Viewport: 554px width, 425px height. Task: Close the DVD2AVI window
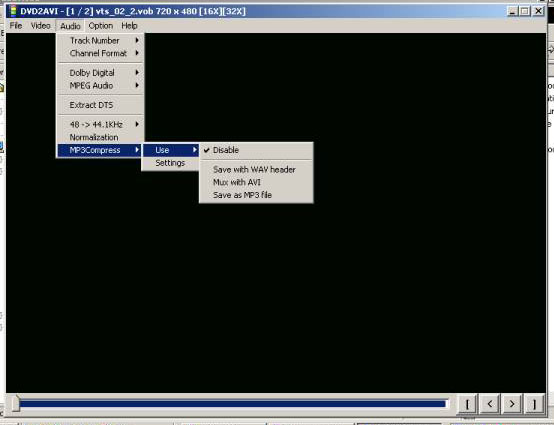pyautogui.click(x=538, y=11)
